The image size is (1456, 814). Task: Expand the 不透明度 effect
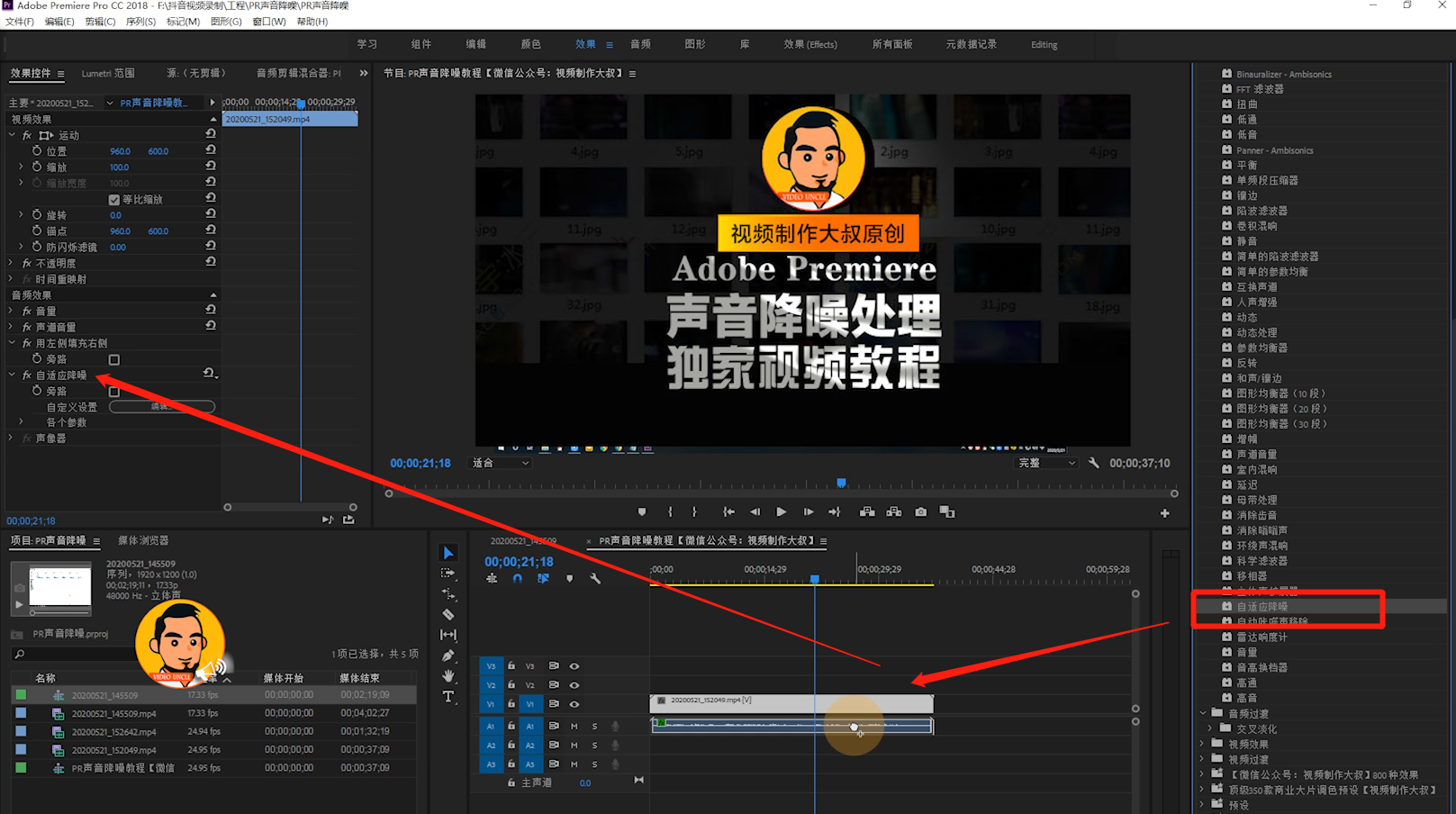pos(11,263)
